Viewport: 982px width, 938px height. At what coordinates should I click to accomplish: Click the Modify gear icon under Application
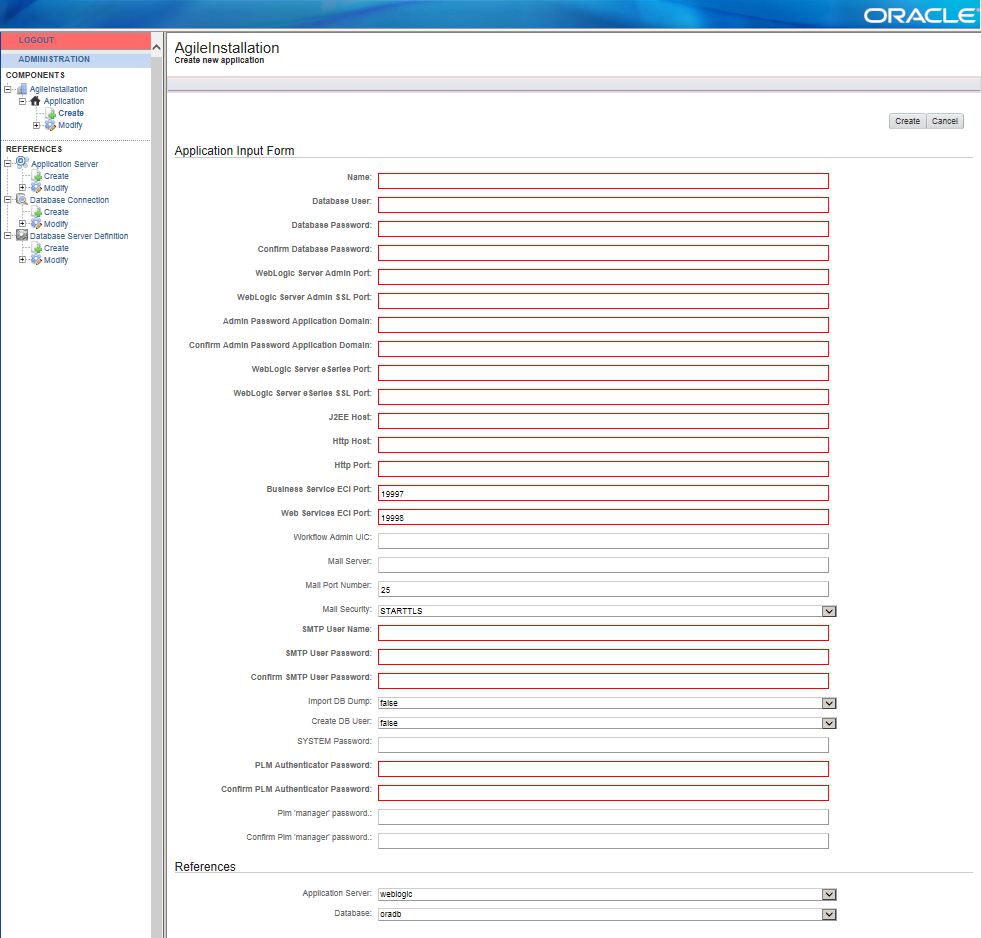coord(50,125)
